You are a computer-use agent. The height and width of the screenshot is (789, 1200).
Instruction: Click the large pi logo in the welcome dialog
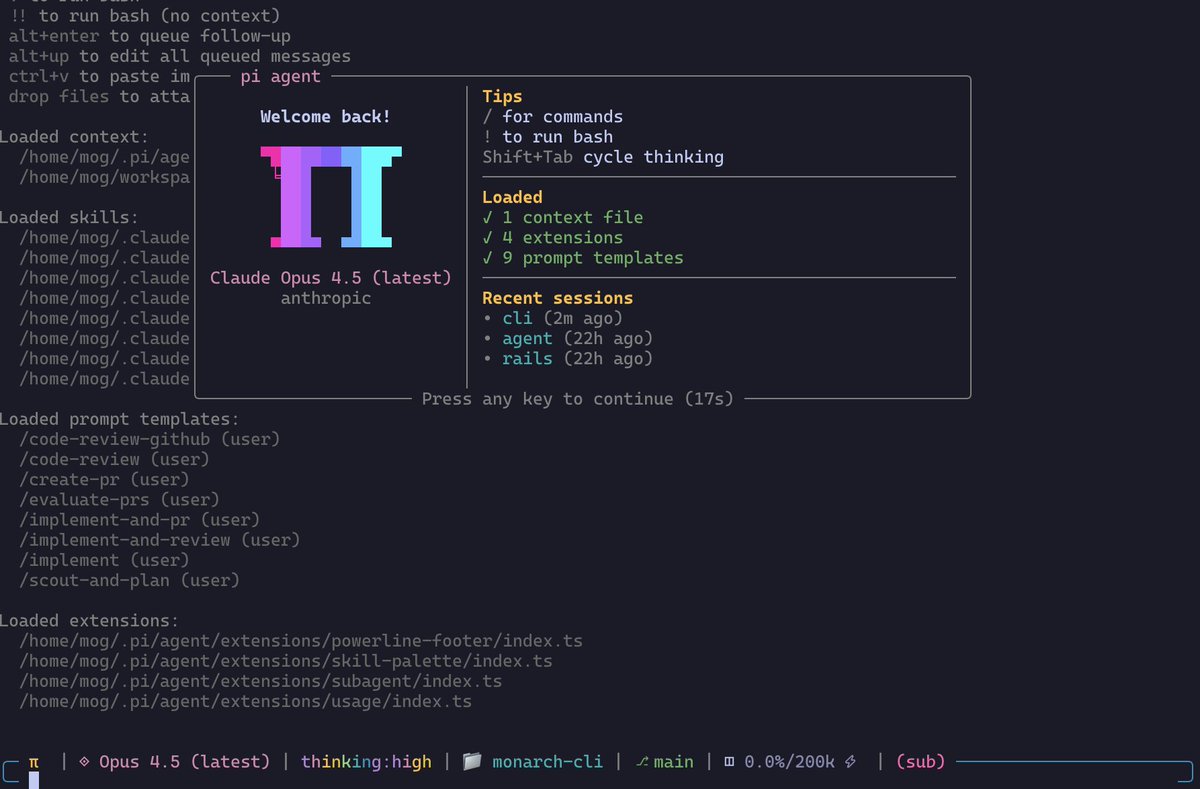pos(331,197)
